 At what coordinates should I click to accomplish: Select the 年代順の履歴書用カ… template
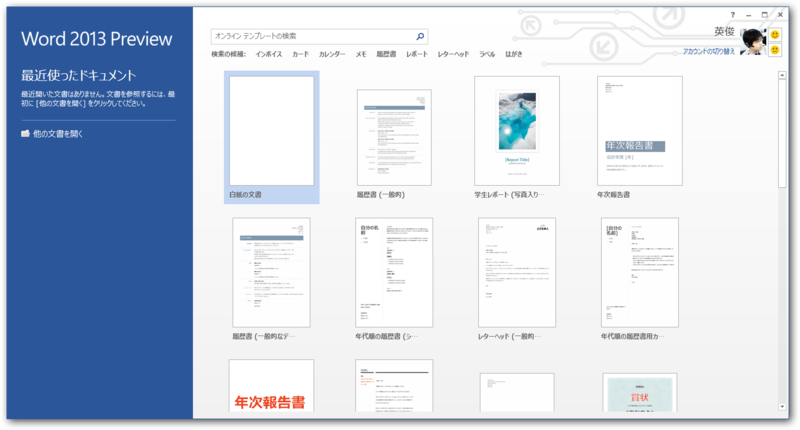pos(639,272)
